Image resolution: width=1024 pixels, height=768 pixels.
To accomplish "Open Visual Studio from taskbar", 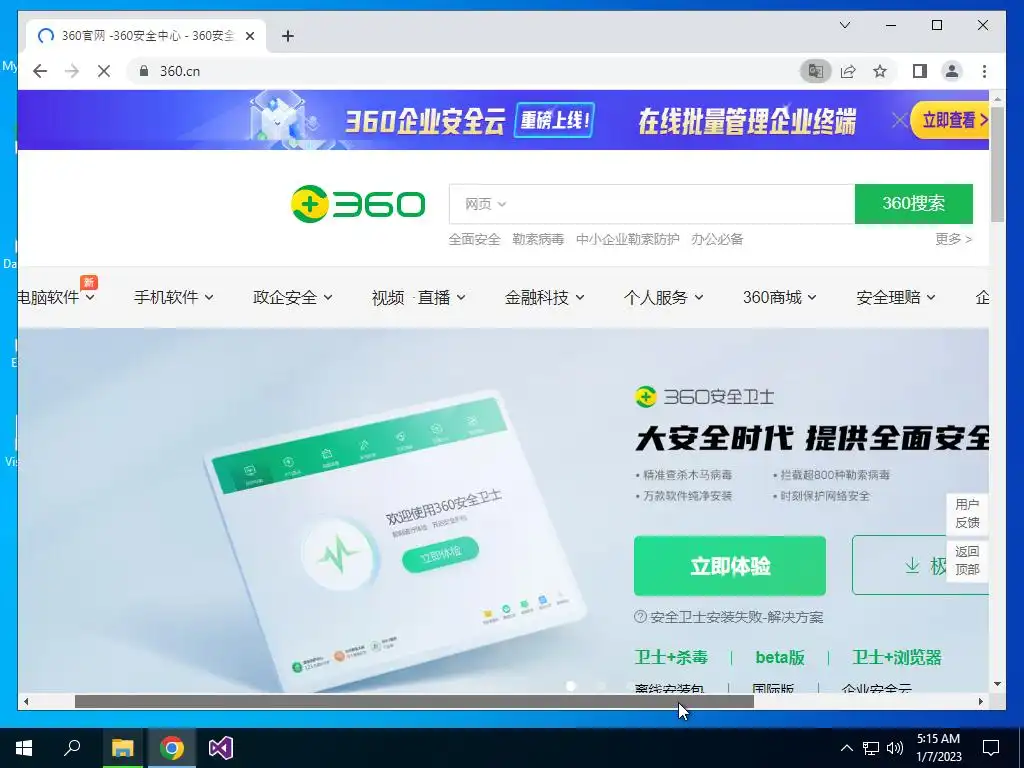I will coord(221,748).
